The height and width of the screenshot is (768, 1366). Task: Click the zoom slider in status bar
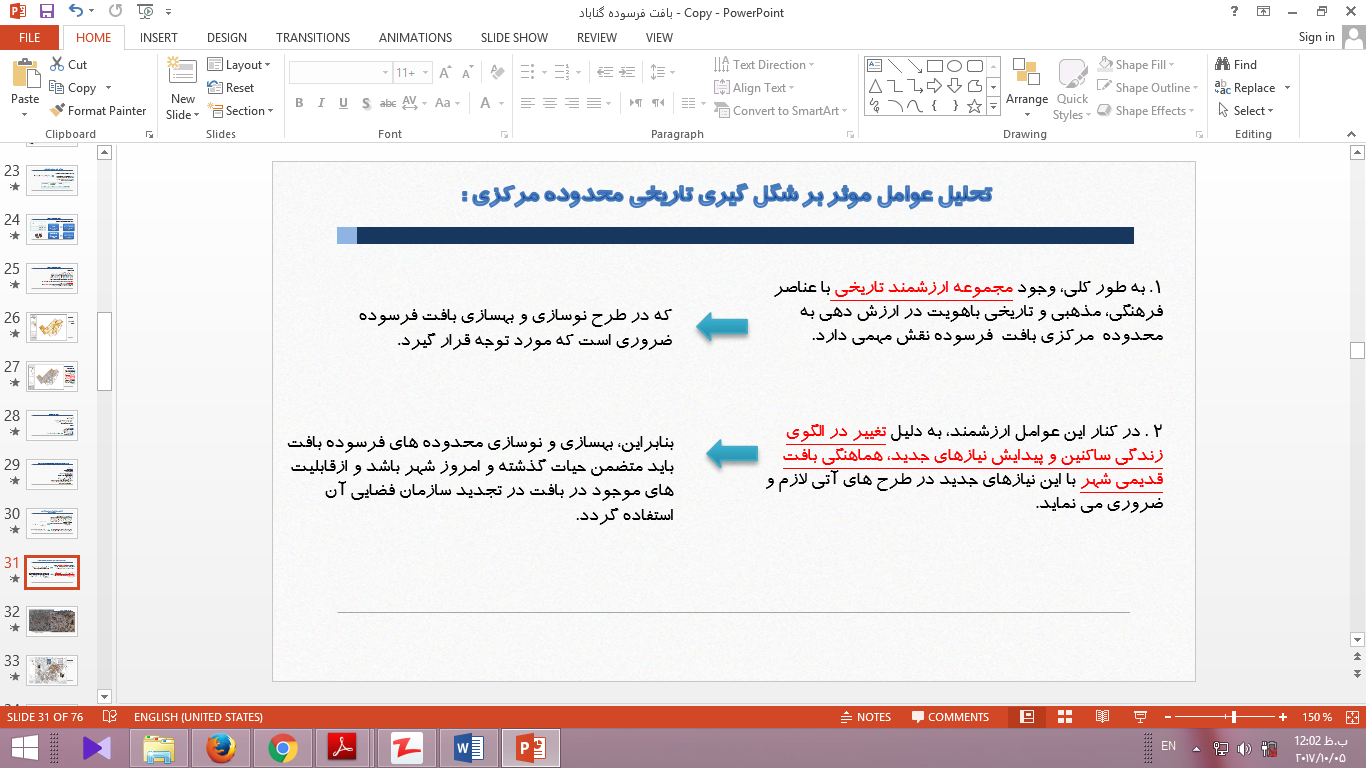(1234, 717)
